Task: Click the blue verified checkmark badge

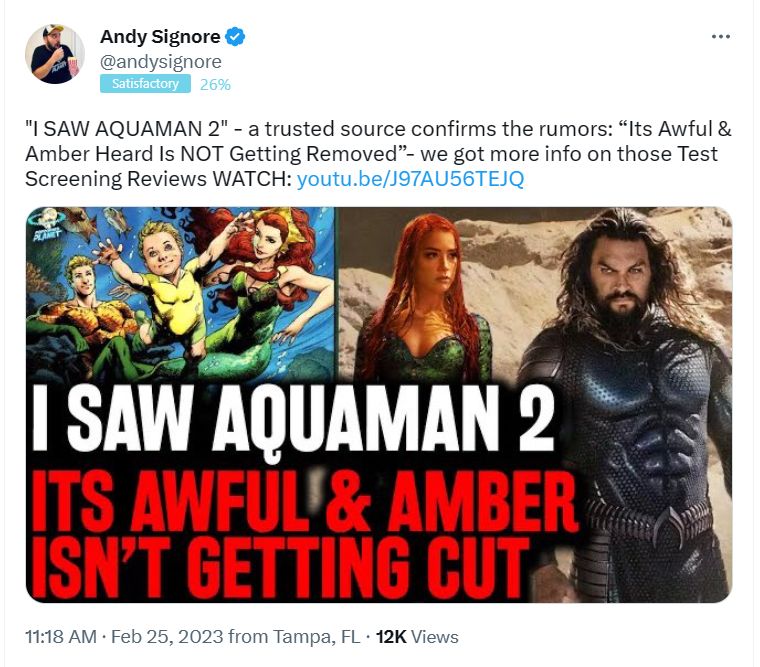Action: (x=235, y=37)
